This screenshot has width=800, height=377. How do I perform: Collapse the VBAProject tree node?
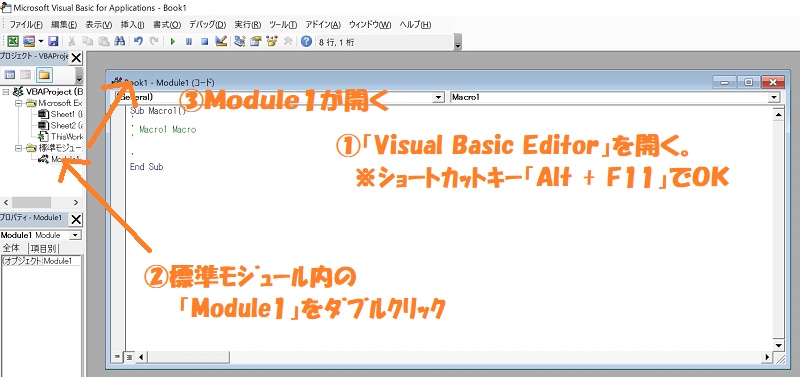[x=6, y=92]
